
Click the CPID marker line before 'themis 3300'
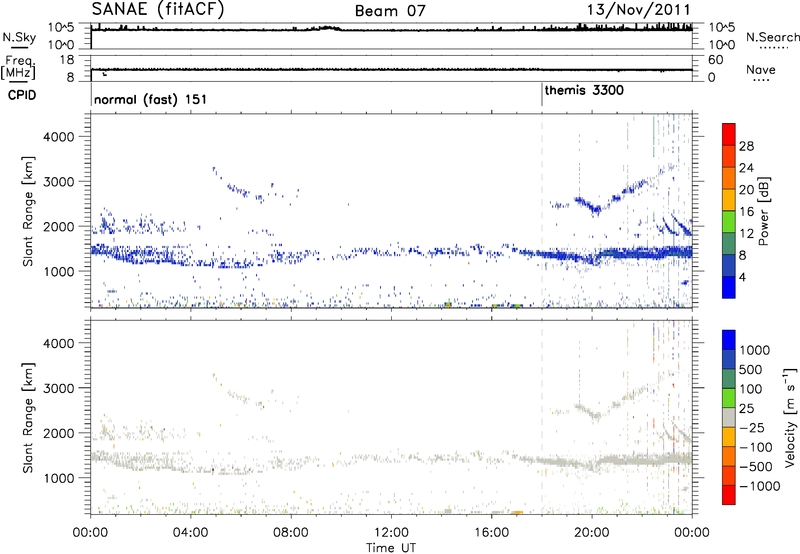[x=542, y=95]
